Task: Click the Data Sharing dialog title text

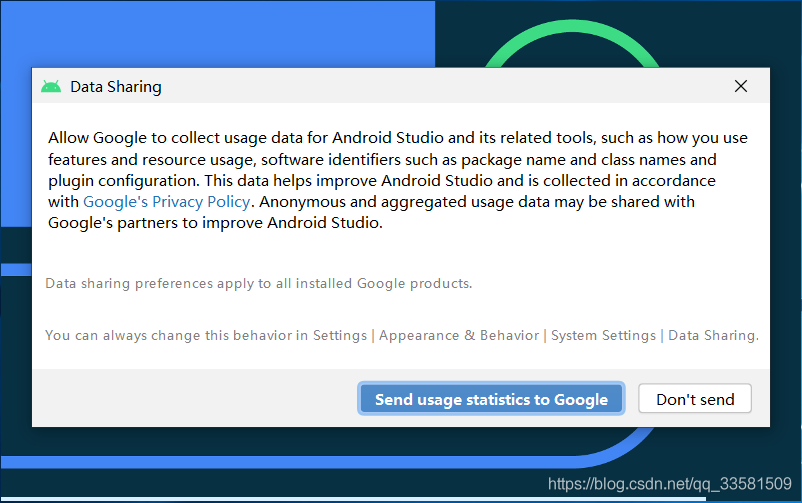Action: [x=116, y=86]
